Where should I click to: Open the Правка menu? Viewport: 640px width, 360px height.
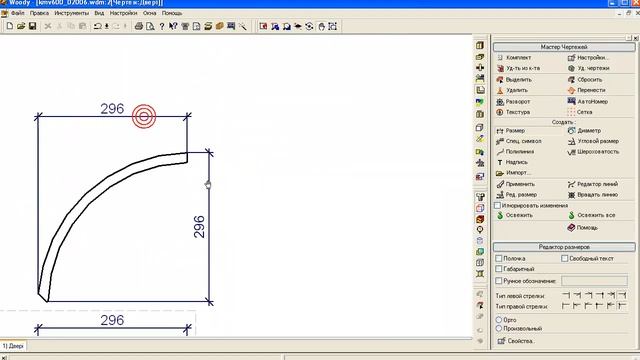coord(39,13)
